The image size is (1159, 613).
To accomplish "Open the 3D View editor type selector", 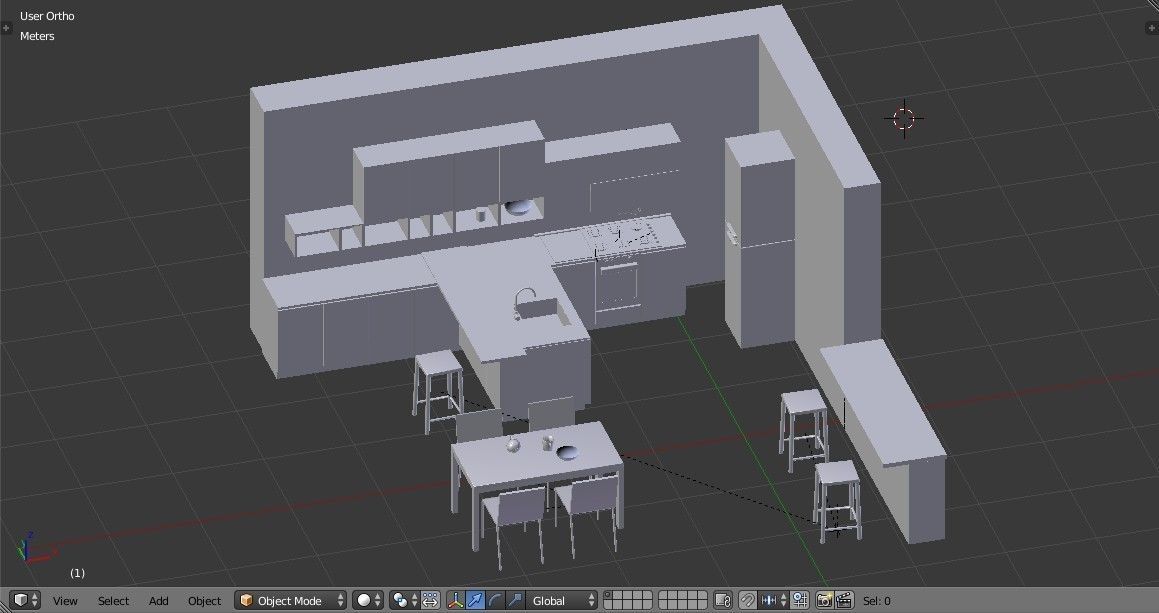I will pos(26,600).
